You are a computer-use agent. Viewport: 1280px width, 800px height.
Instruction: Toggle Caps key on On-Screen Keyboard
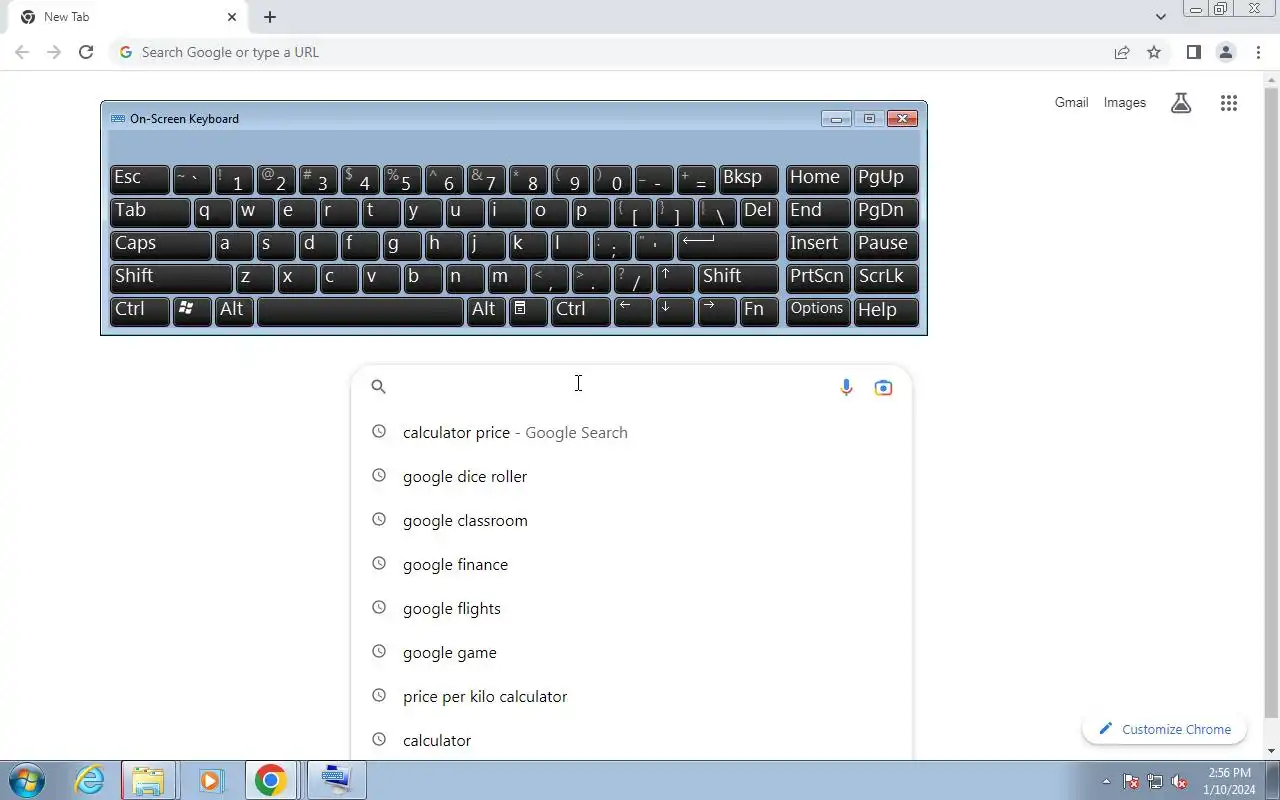tap(160, 244)
